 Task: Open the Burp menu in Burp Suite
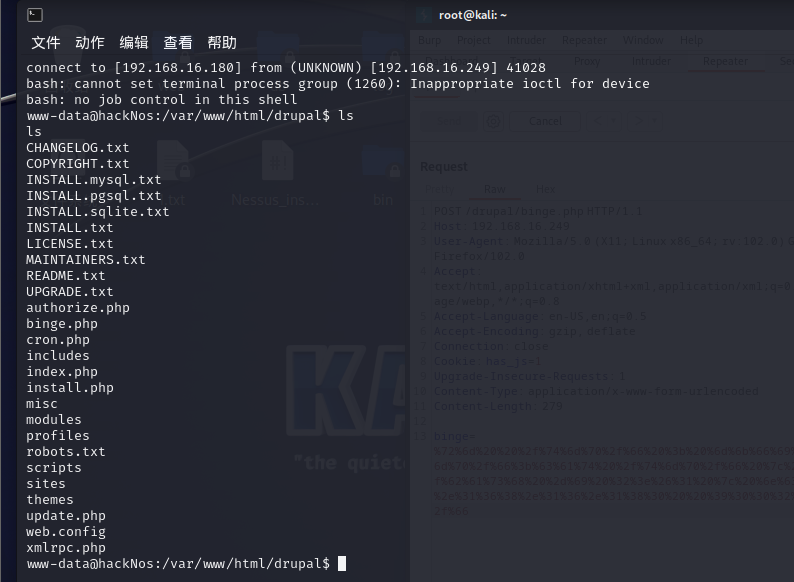[429, 40]
